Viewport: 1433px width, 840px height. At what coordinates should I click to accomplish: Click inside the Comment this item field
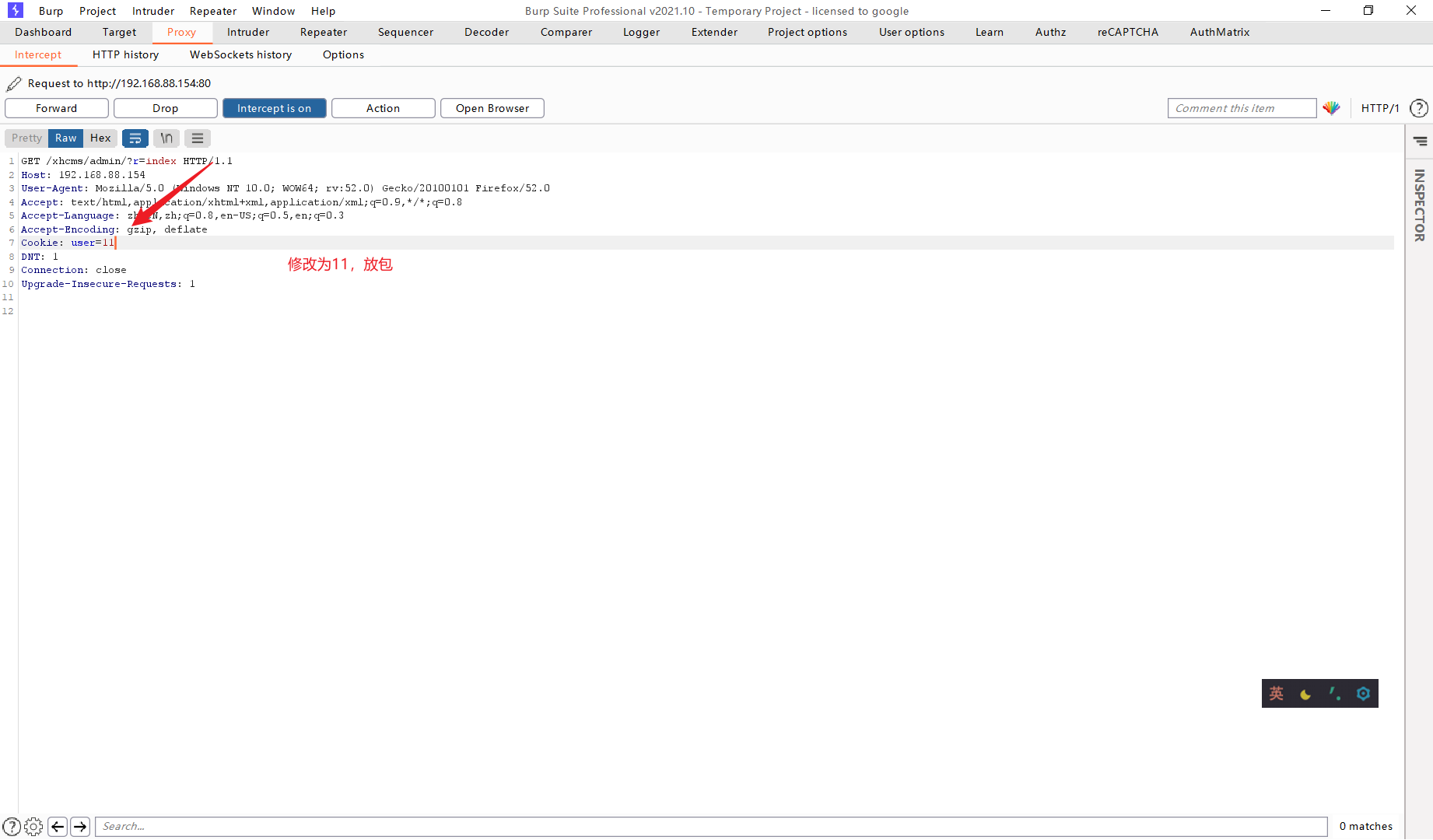click(1242, 108)
